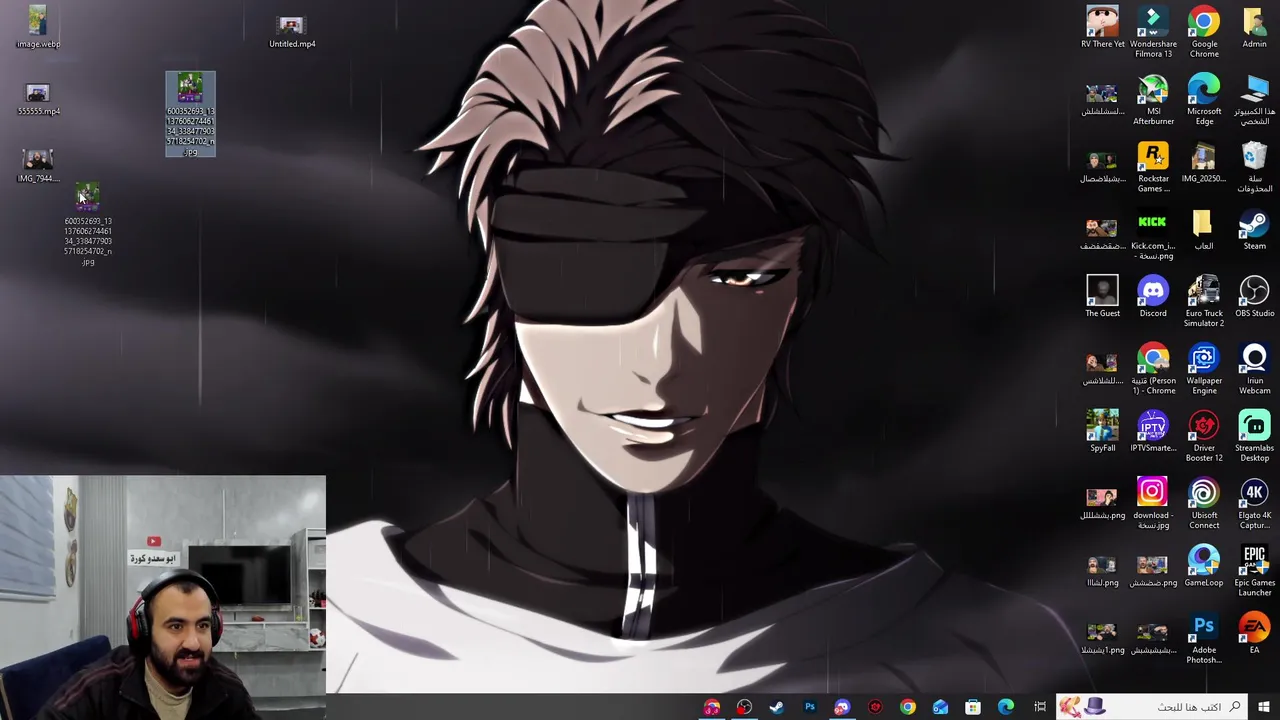Open Microsoft Edge desktop shortcut
This screenshot has height=720, width=1280.
pyautogui.click(x=1204, y=100)
